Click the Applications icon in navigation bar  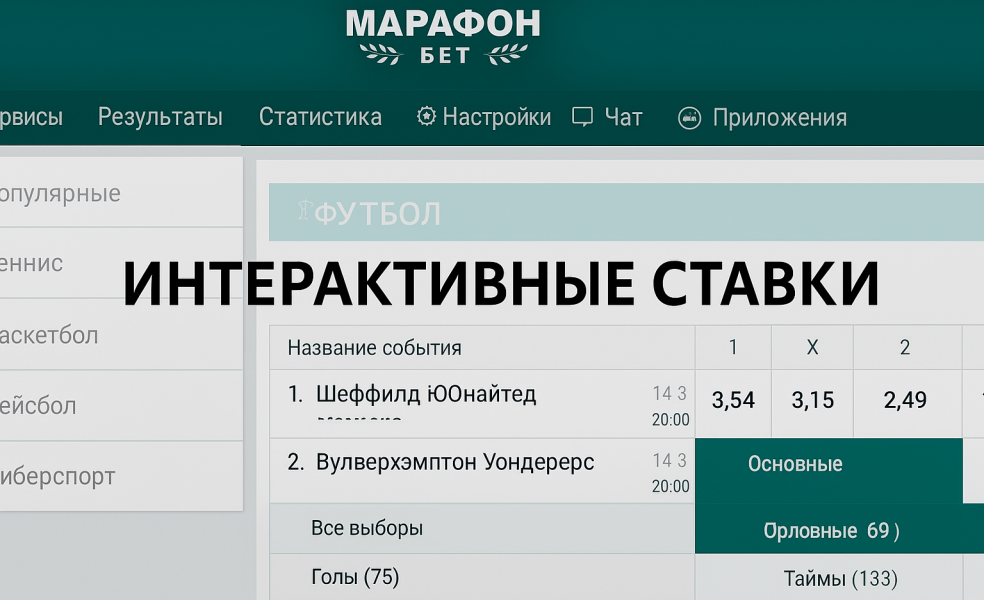pos(689,118)
